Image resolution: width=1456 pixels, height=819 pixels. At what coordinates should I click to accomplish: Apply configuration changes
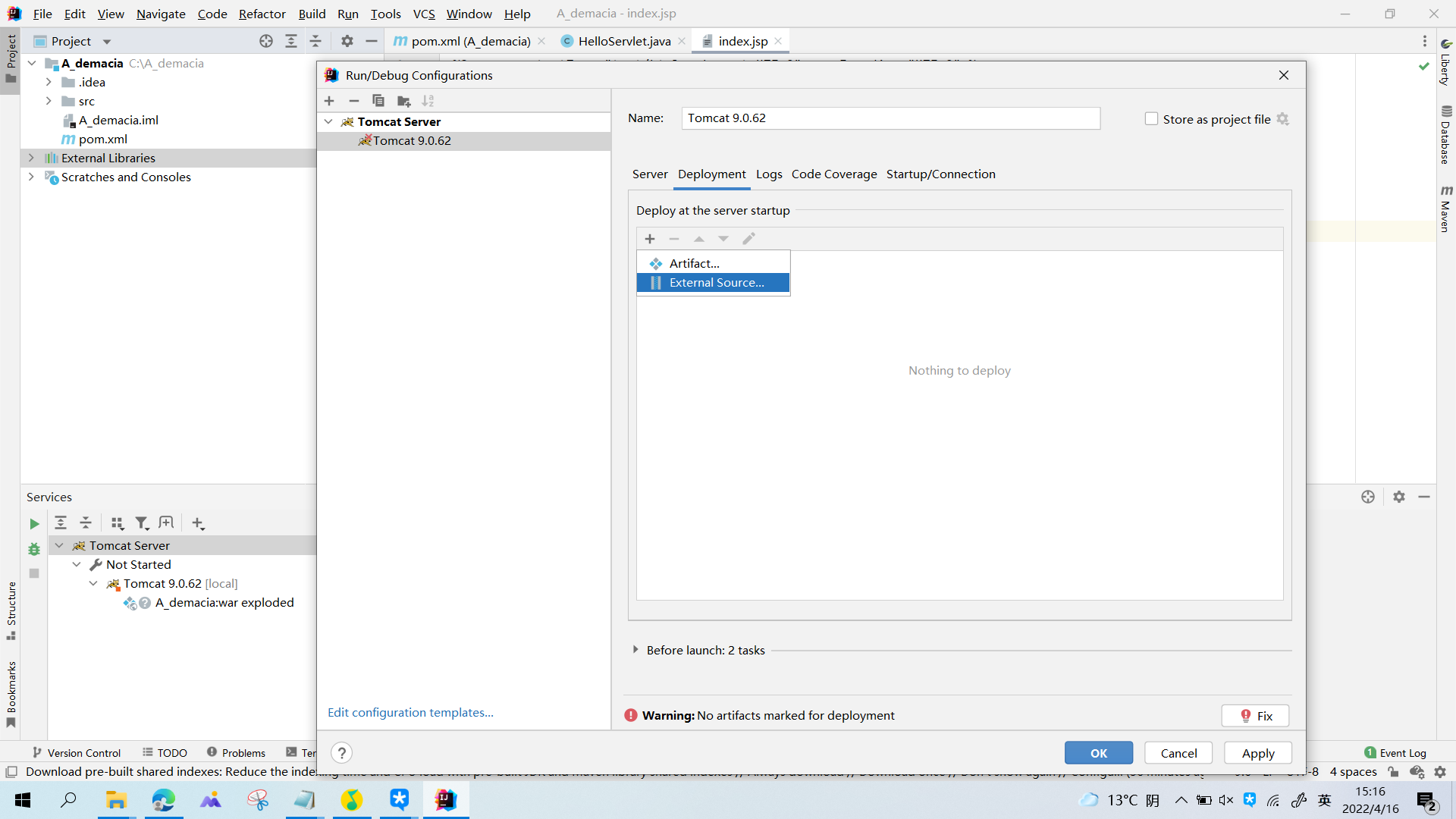(x=1258, y=753)
